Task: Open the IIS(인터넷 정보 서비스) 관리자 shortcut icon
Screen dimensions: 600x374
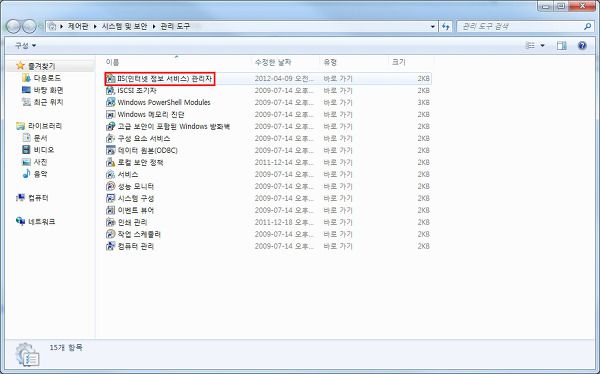Action: pyautogui.click(x=111, y=79)
